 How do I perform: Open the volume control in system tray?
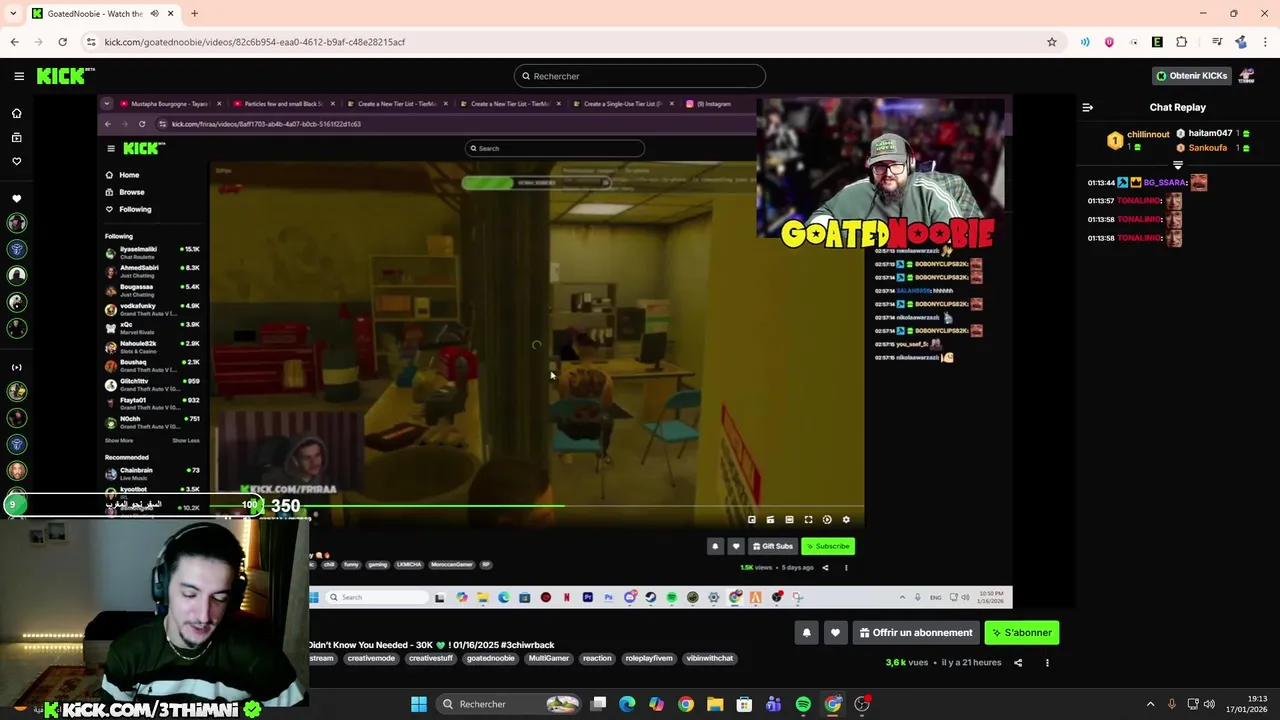click(1209, 704)
